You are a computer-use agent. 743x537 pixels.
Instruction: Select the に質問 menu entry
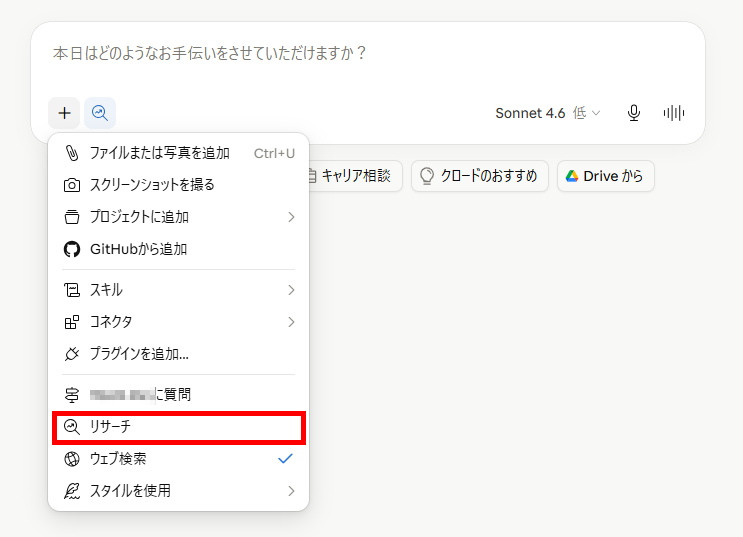pyautogui.click(x=179, y=394)
